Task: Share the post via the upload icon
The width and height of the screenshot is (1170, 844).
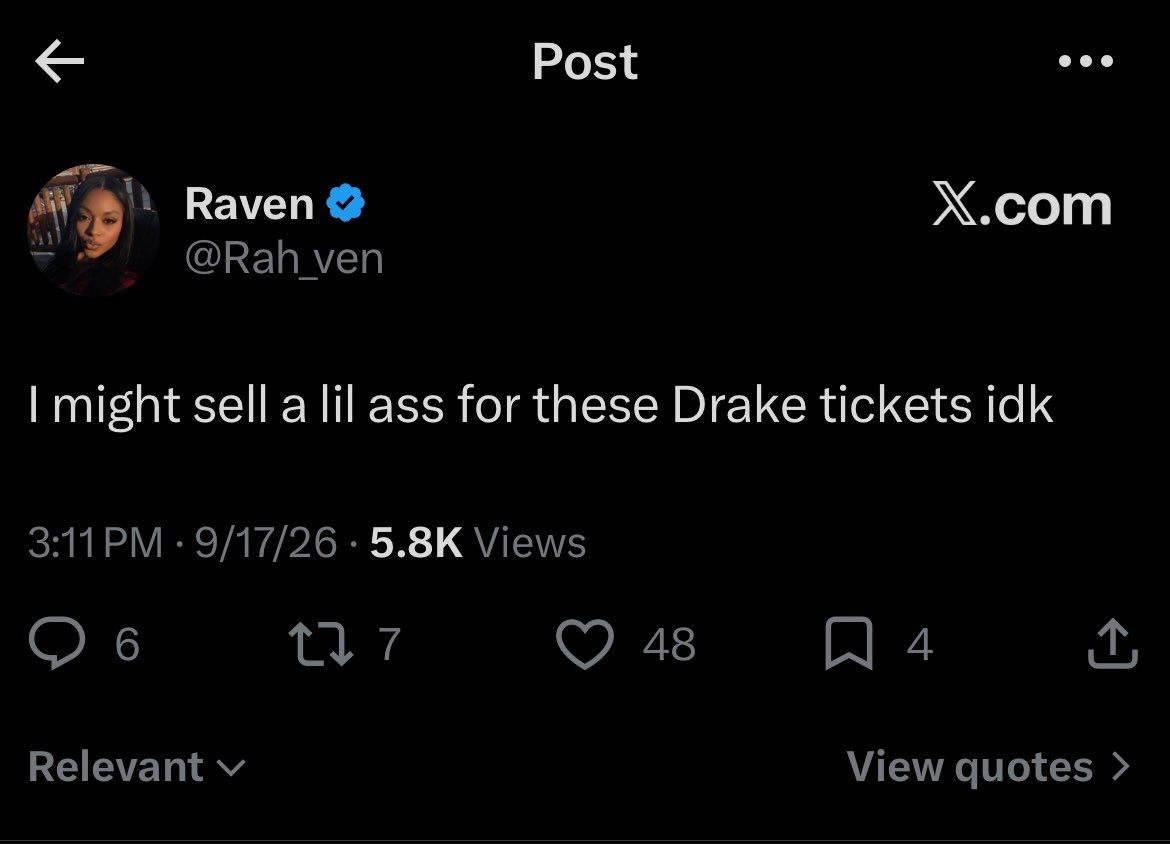Action: click(x=1113, y=643)
